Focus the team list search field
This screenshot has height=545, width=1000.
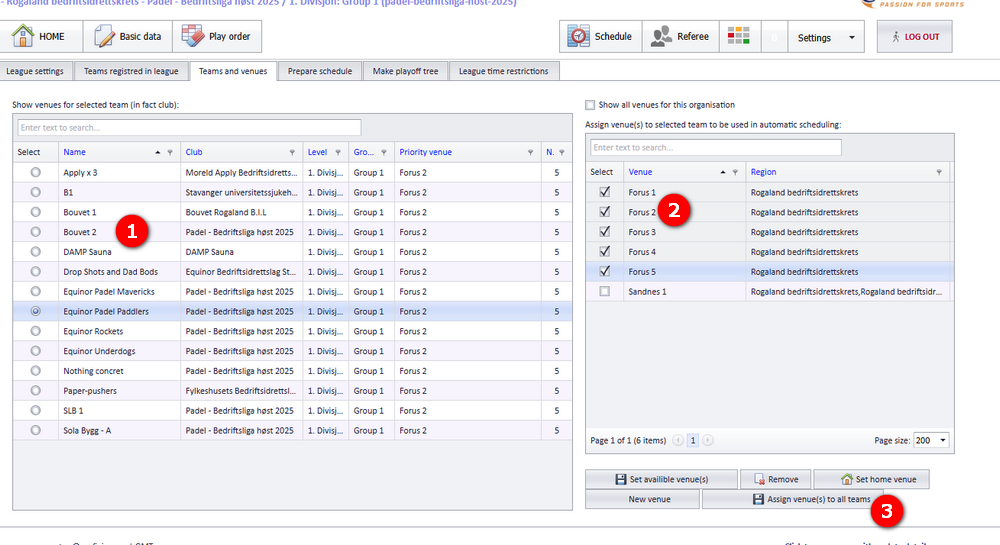click(189, 127)
